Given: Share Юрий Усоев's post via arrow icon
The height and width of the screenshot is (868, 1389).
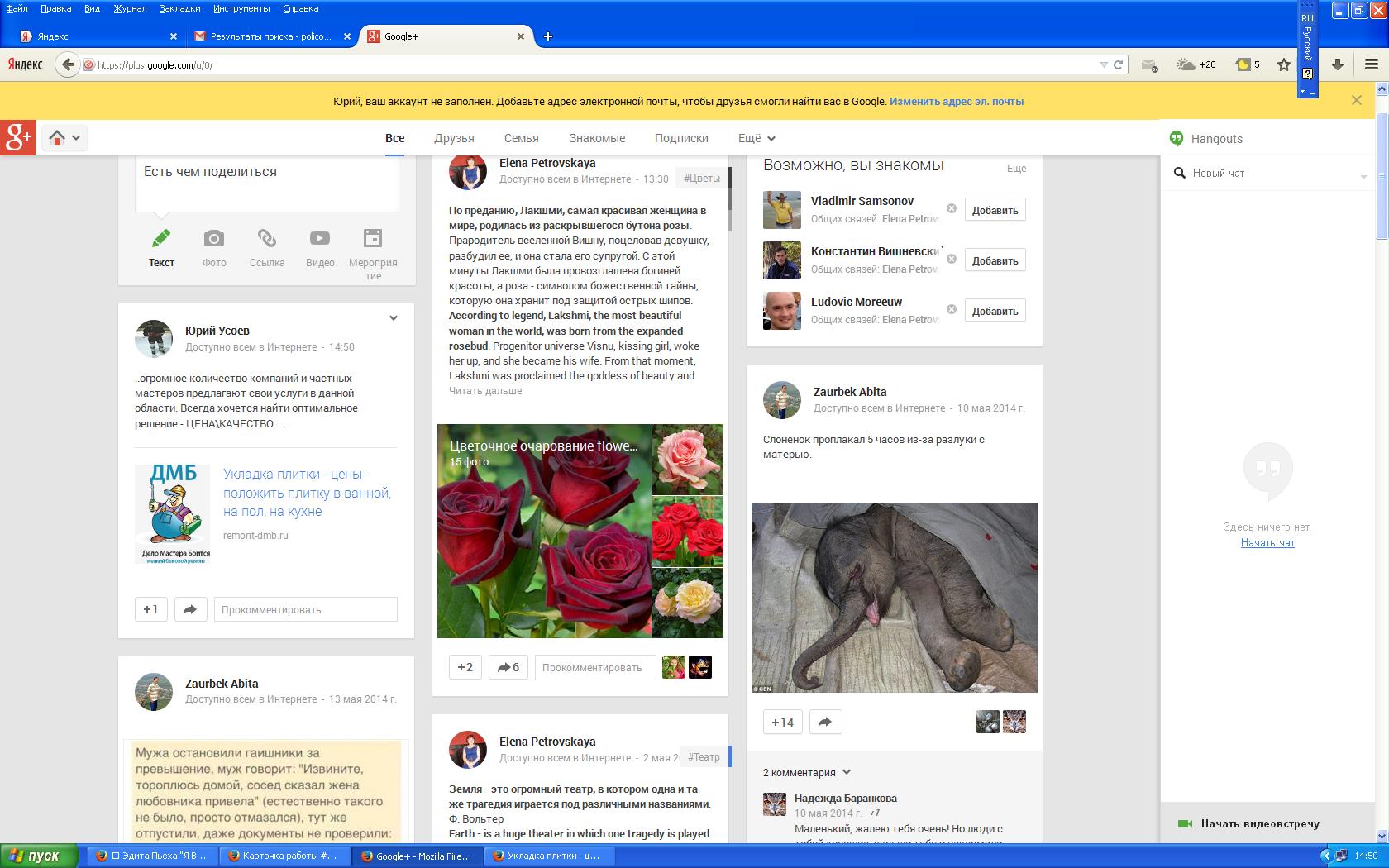Looking at the screenshot, I should coord(190,609).
